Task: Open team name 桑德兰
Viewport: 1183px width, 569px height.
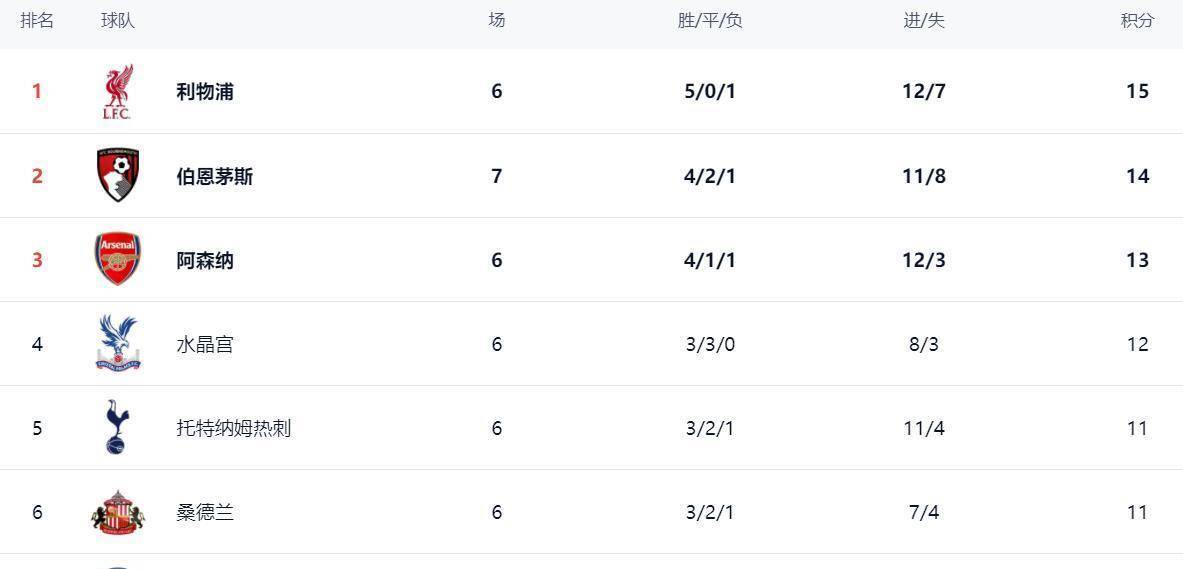Action: [x=205, y=512]
